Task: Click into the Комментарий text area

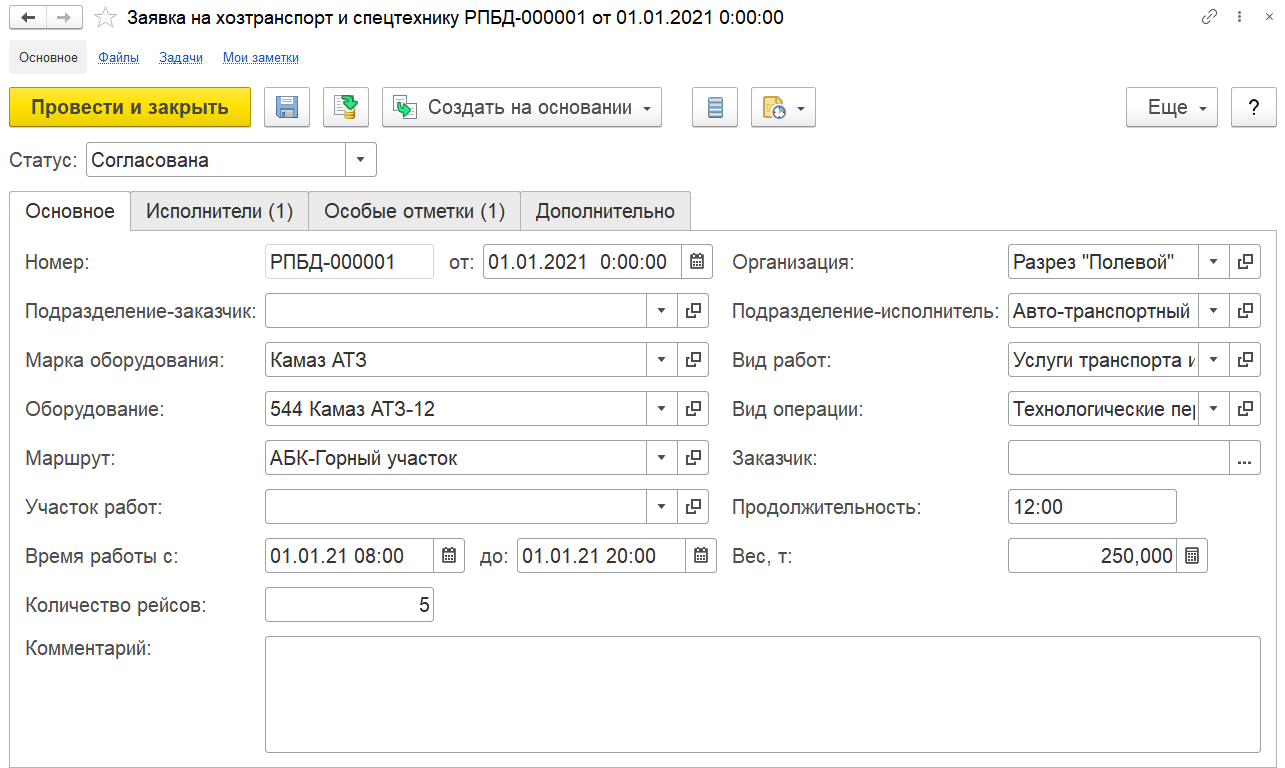Action: (x=762, y=694)
